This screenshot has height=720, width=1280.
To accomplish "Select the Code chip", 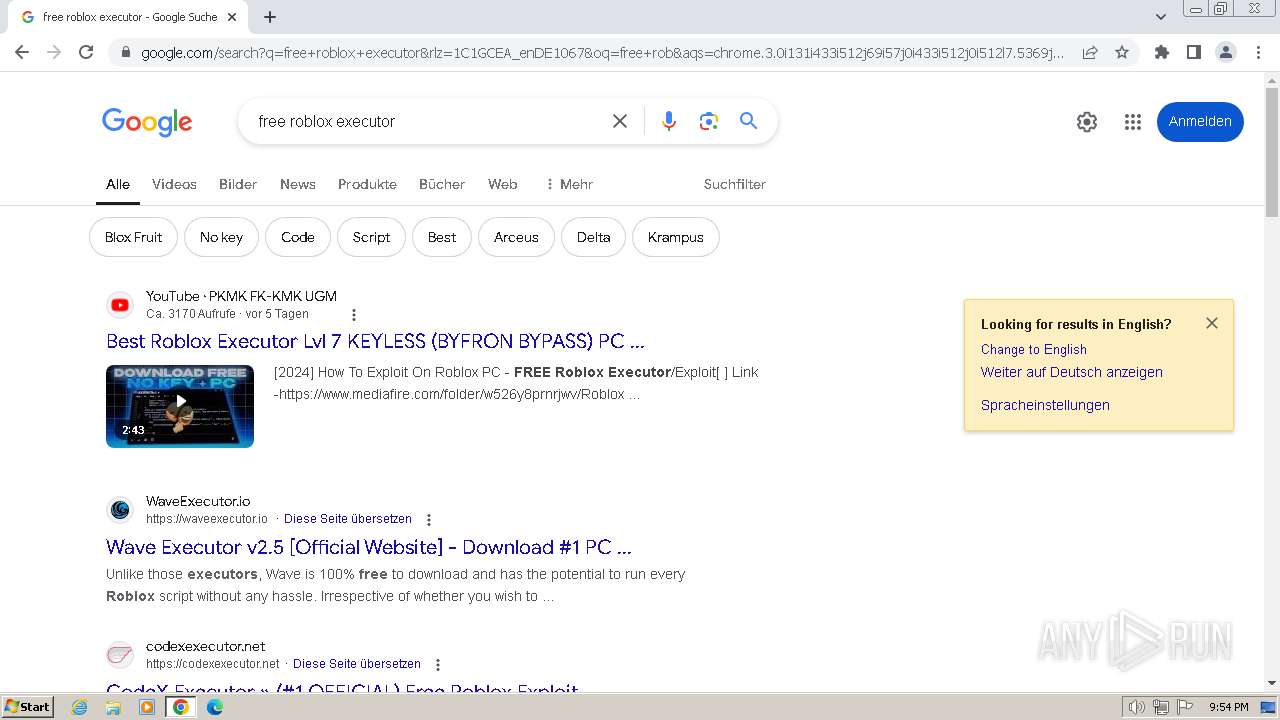I will (298, 237).
